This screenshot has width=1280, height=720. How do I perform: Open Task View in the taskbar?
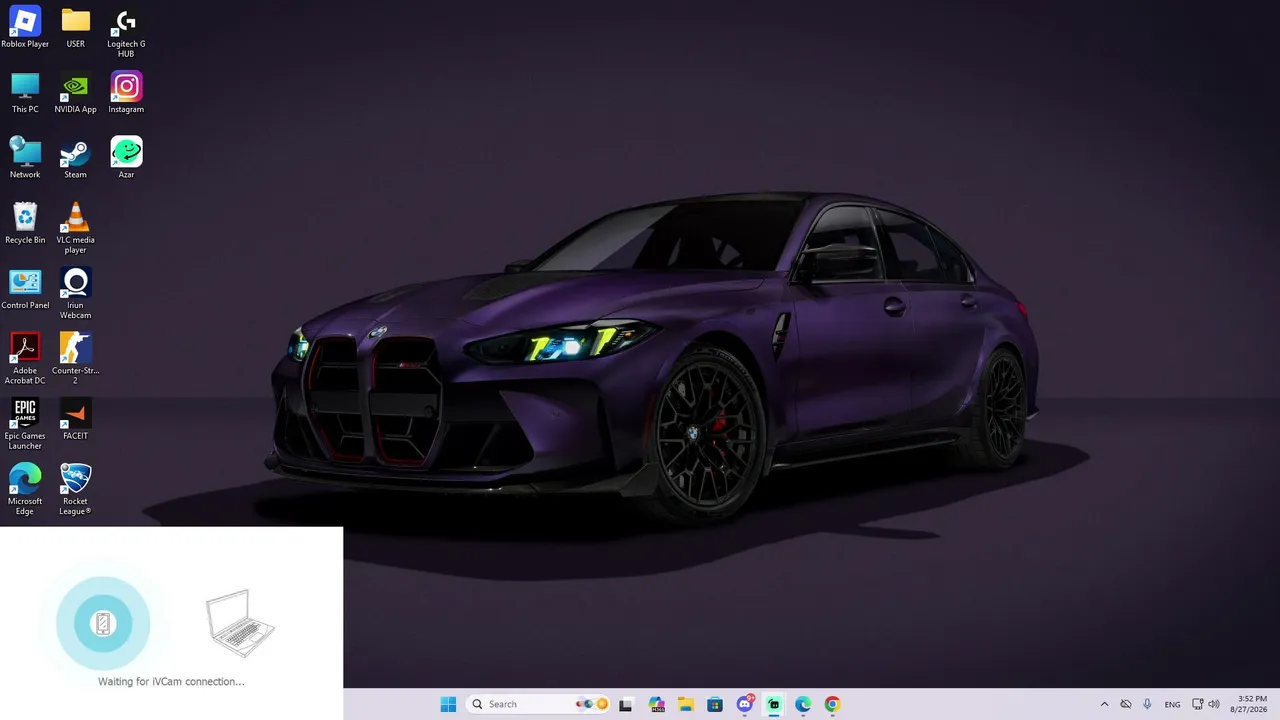click(x=626, y=704)
